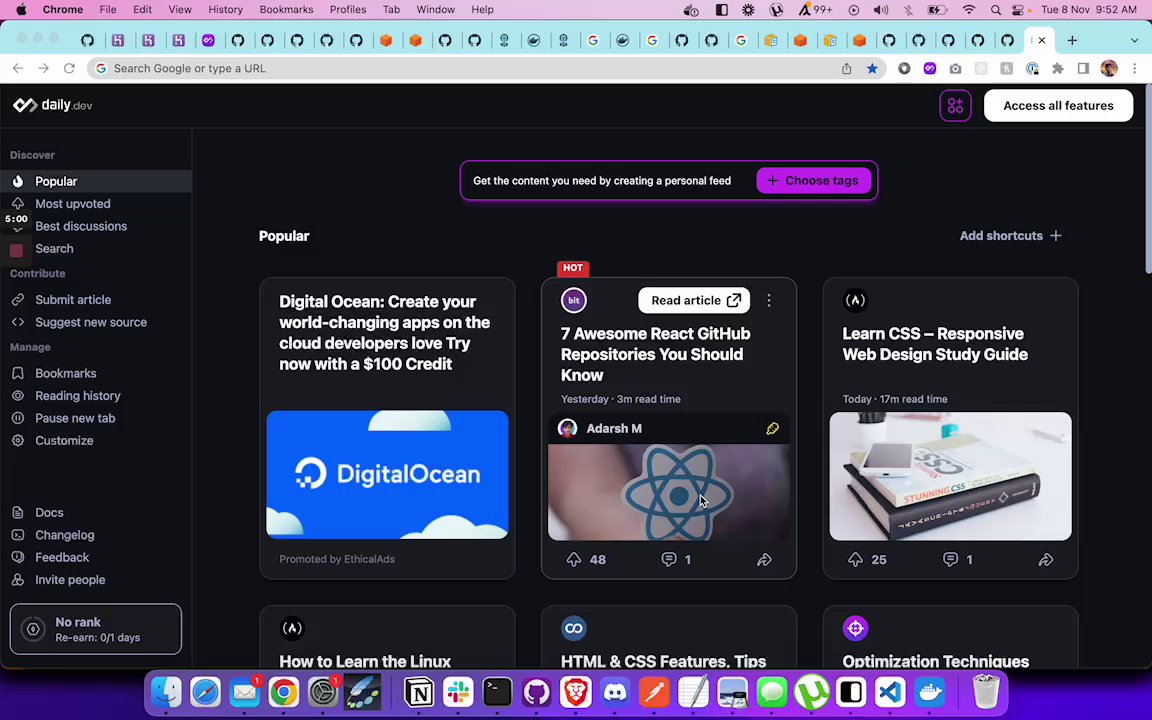The width and height of the screenshot is (1152, 720).
Task: Open the Learn CSS Responsive Web Design title
Action: 935,344
